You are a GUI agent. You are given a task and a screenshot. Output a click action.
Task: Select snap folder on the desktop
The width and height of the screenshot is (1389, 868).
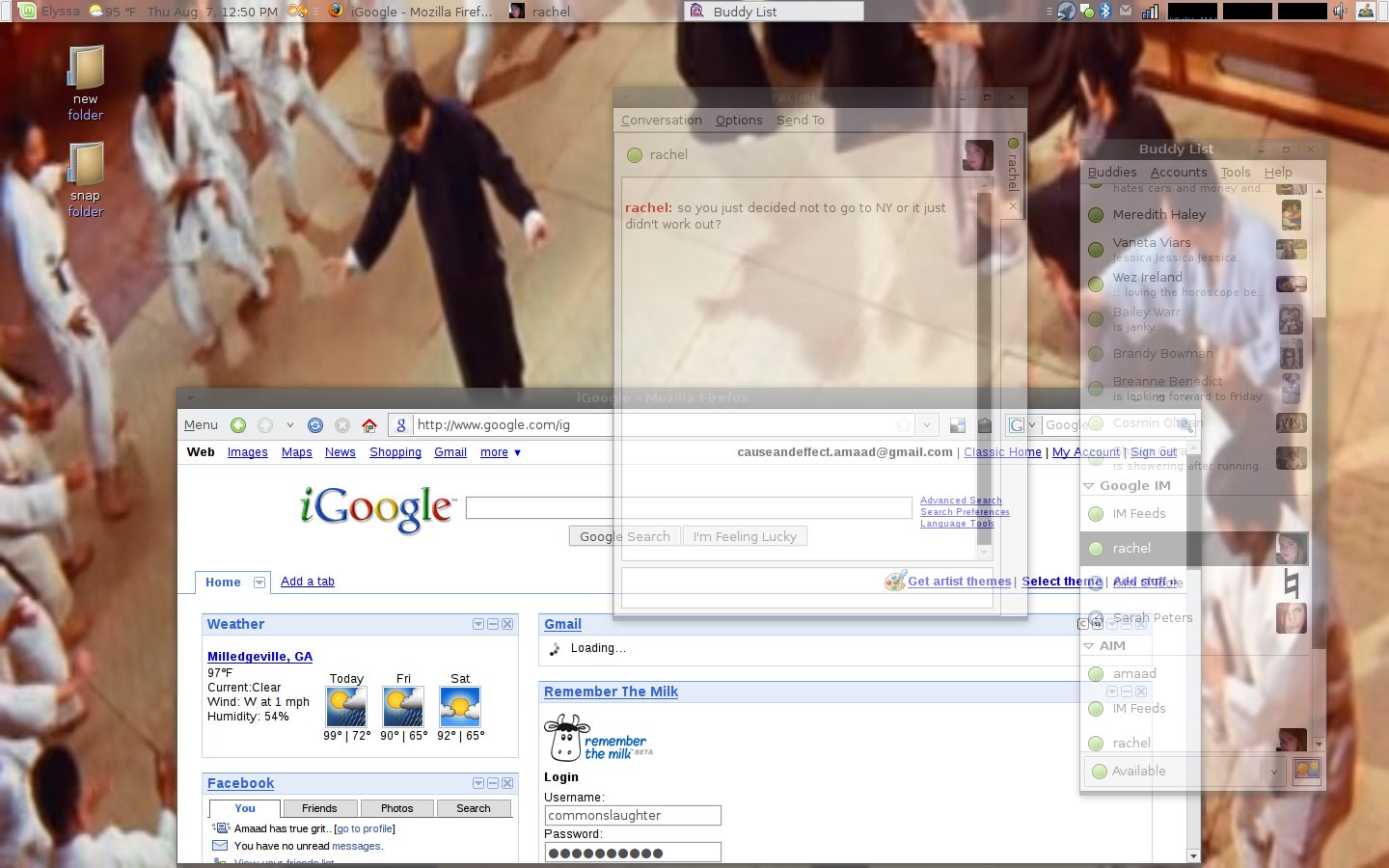point(85,179)
